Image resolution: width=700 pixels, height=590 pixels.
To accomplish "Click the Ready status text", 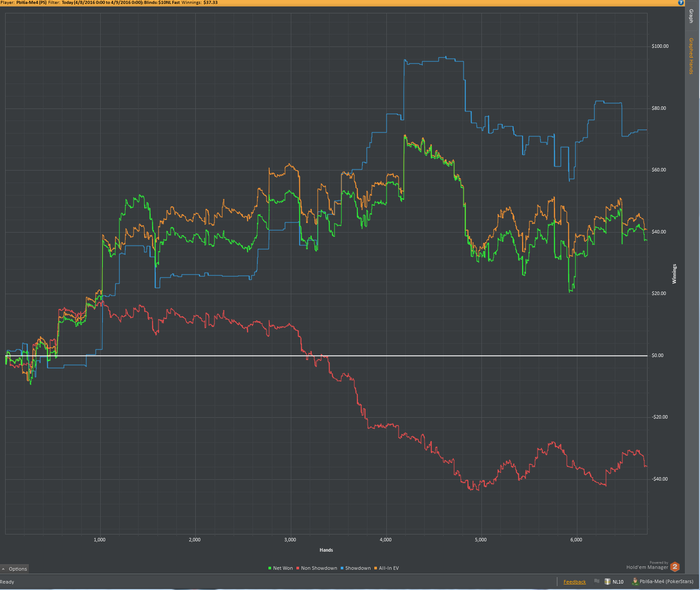I will tap(7, 582).
